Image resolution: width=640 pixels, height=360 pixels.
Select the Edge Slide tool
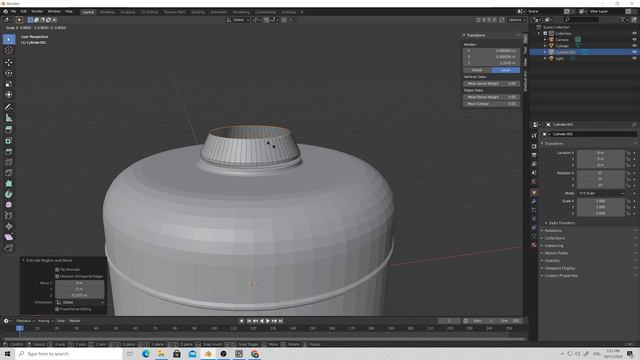tap(9, 216)
